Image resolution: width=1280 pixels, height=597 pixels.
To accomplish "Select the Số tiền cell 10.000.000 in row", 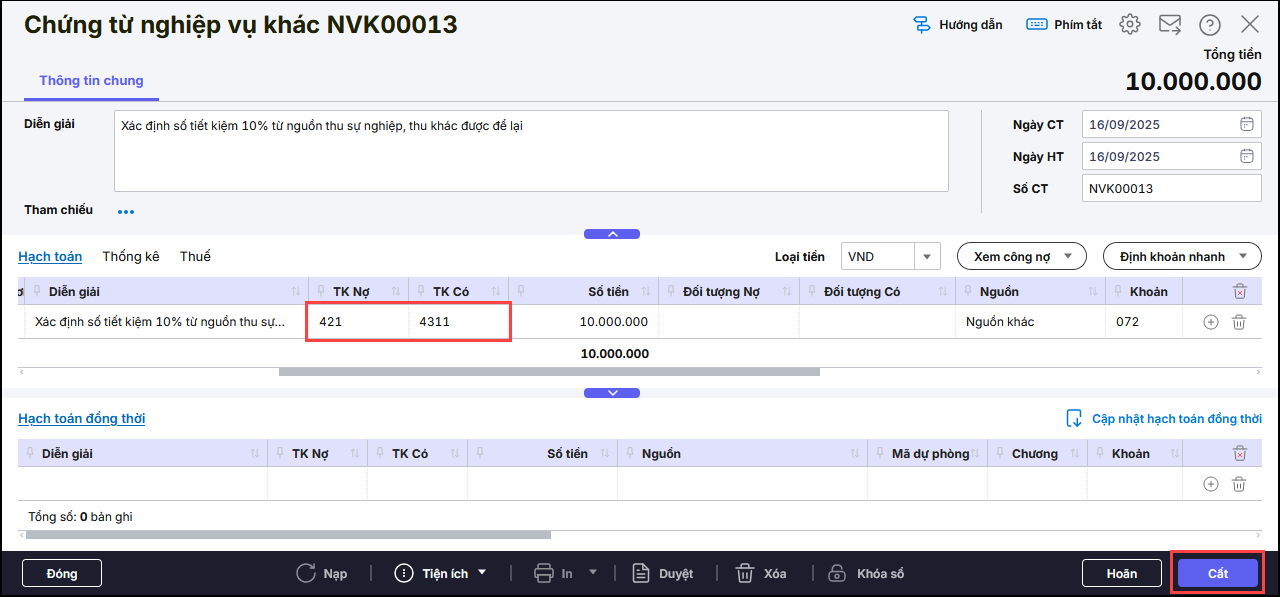I will [584, 322].
